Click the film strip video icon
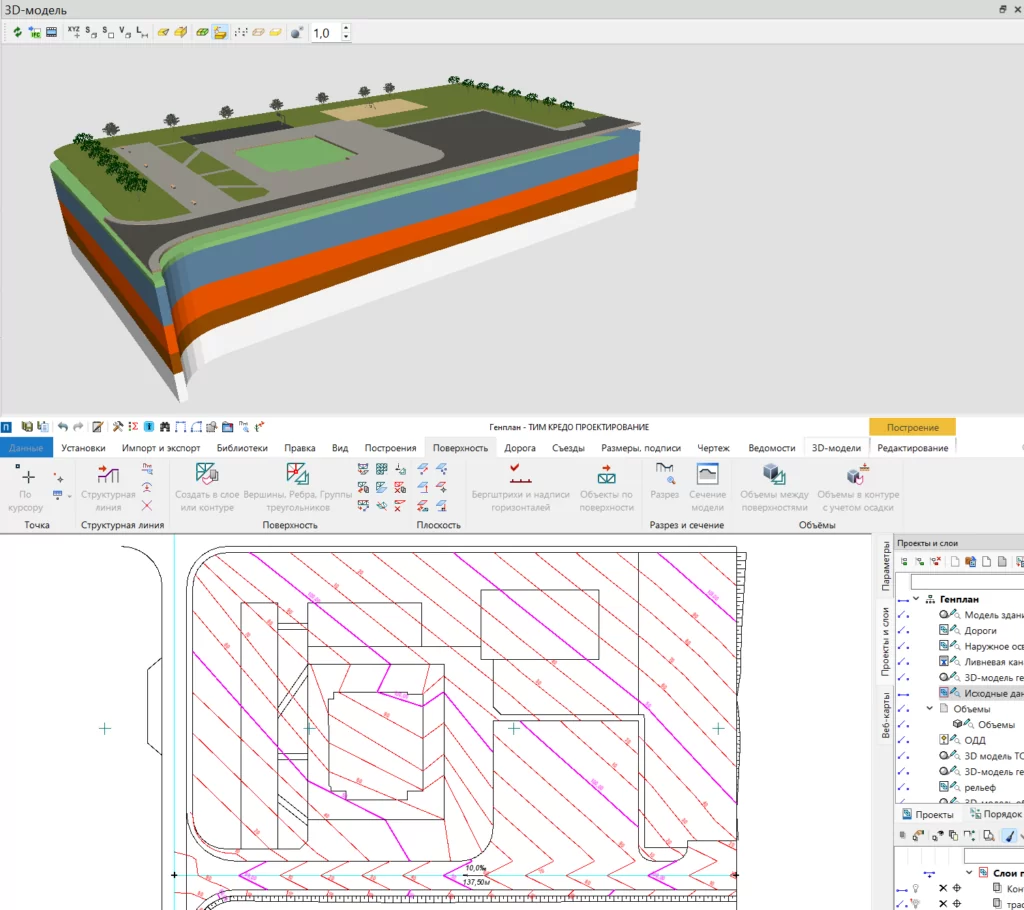This screenshot has height=910, width=1024. tap(52, 32)
